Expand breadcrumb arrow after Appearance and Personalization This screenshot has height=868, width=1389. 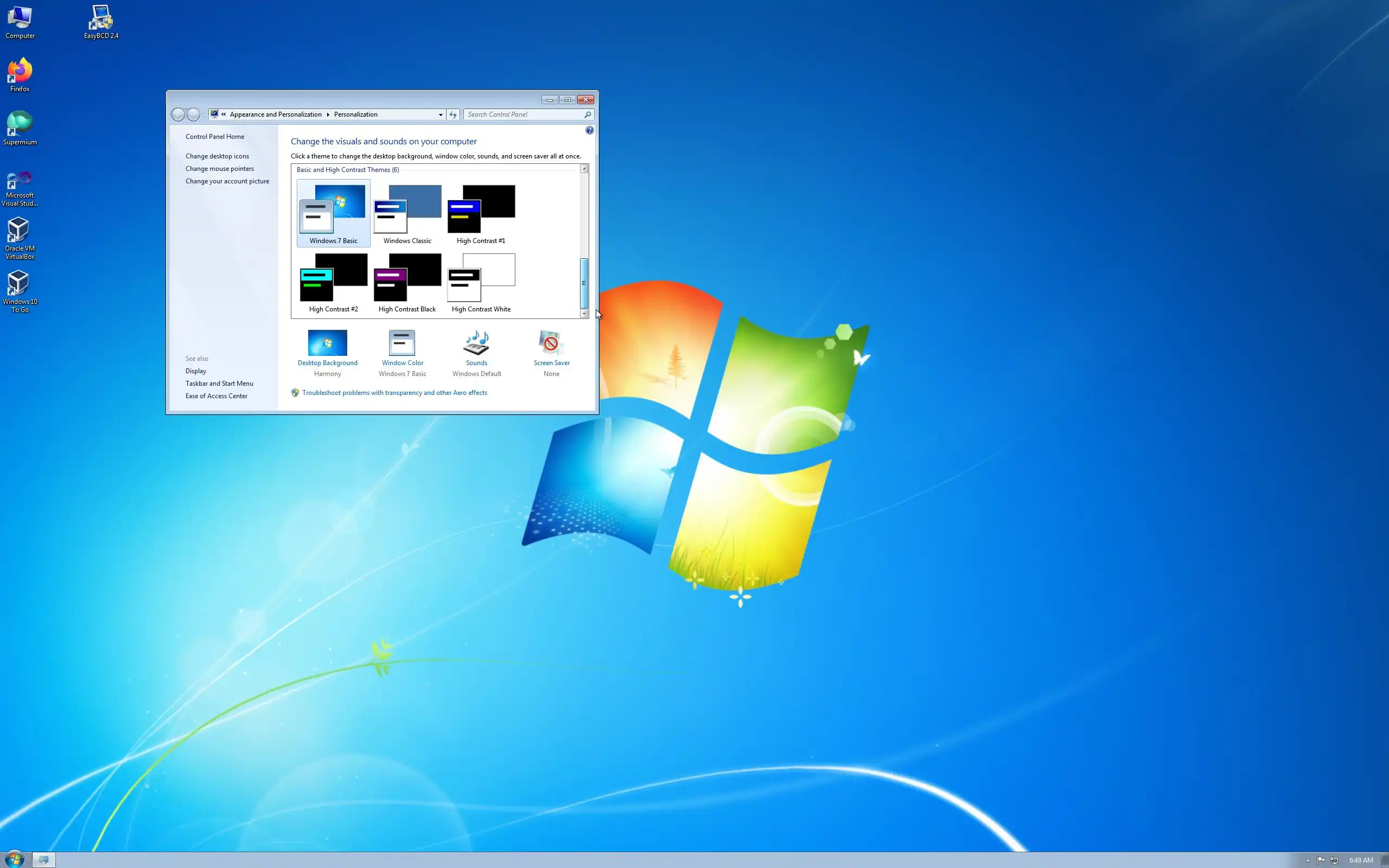point(328,114)
